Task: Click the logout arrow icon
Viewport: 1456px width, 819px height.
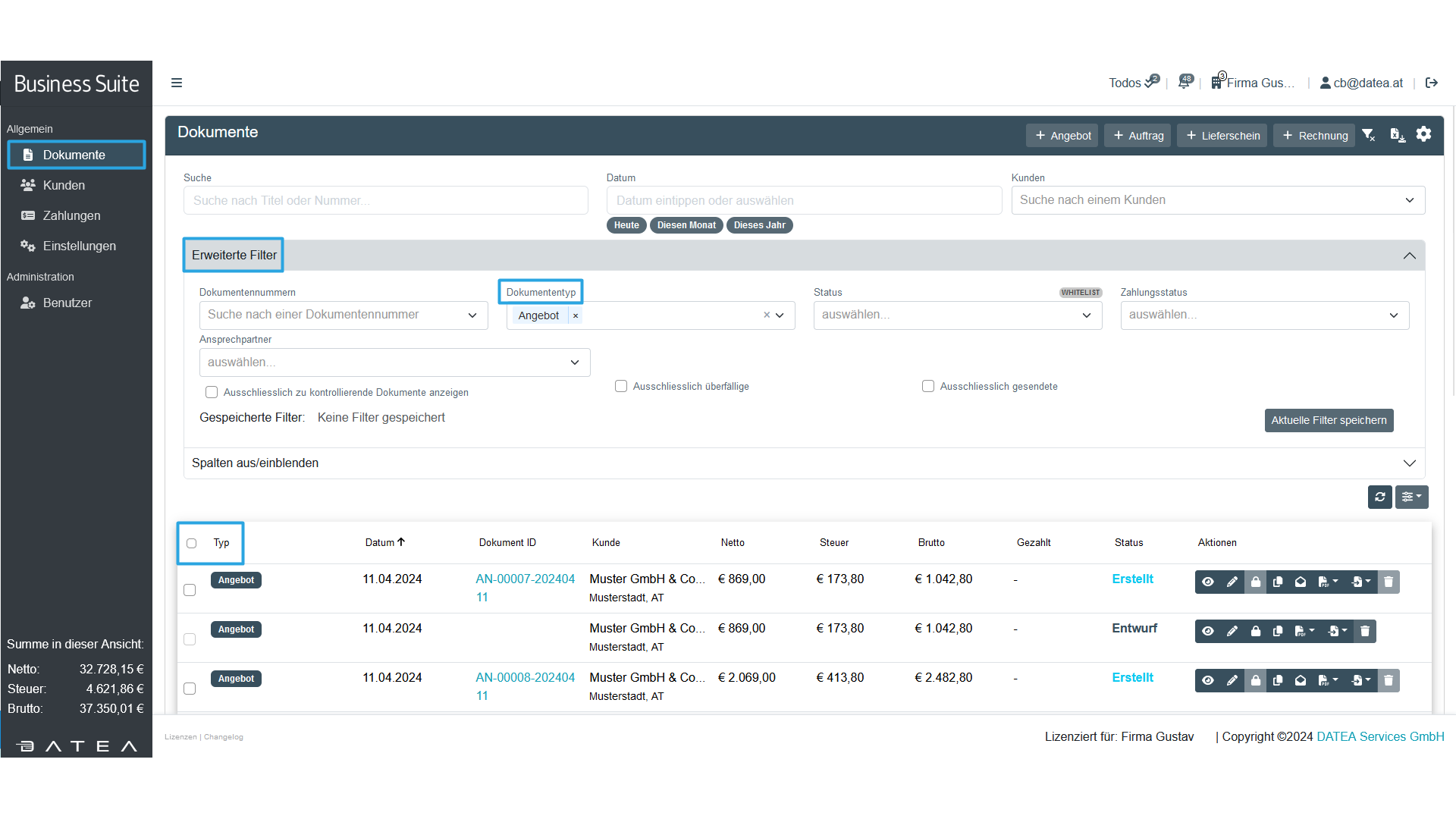Action: pyautogui.click(x=1432, y=83)
